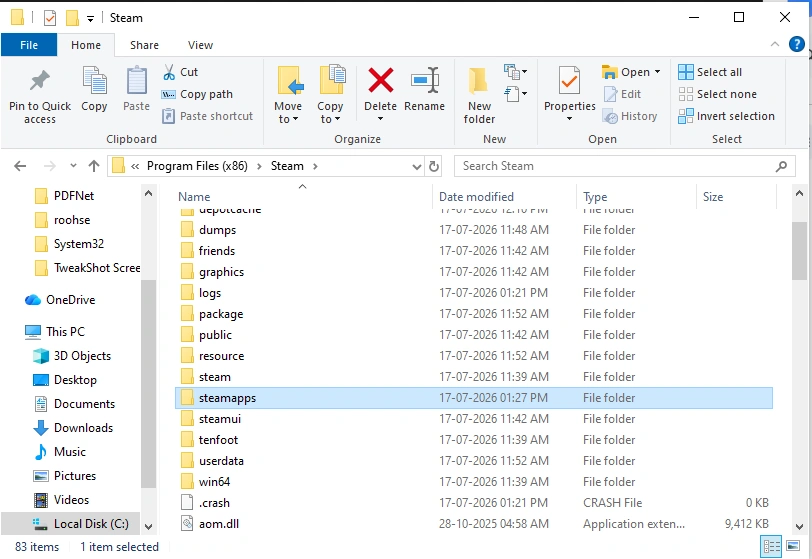Expand address bar previous locations dropdown
This screenshot has height=559, width=812.
(x=416, y=166)
